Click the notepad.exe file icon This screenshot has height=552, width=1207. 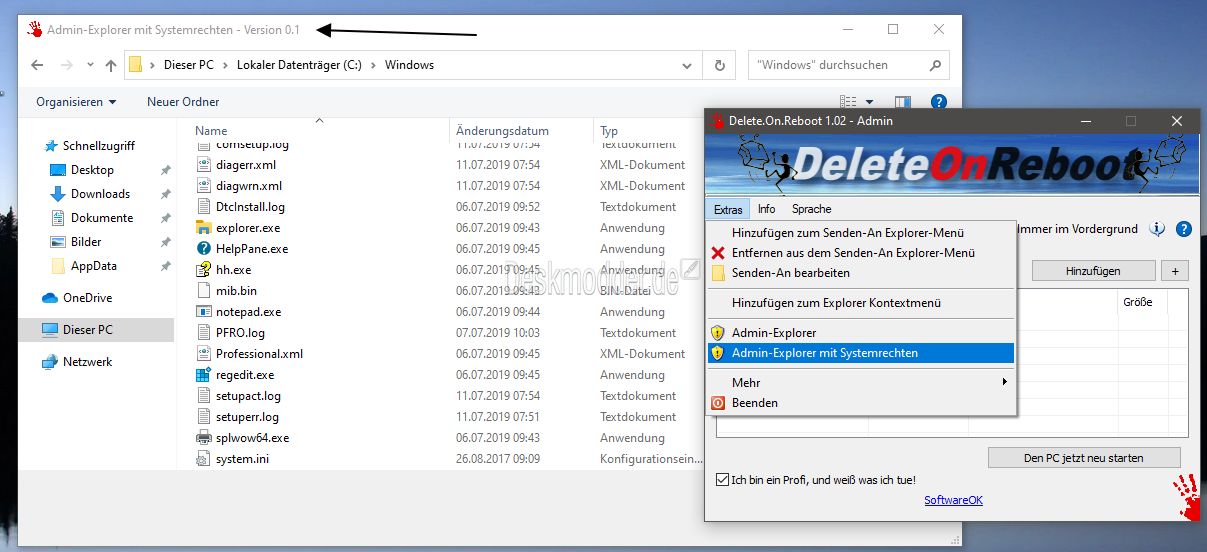pos(204,312)
